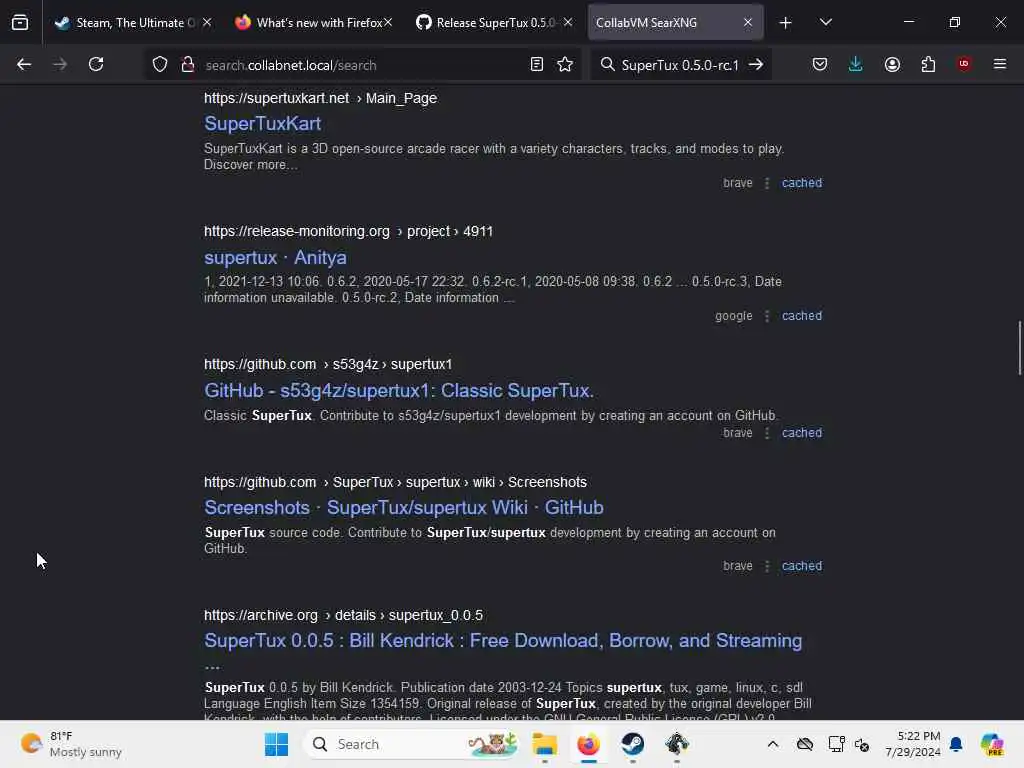Click the OneDrive cloud tray icon
The height and width of the screenshot is (768, 1024).
pos(805,744)
